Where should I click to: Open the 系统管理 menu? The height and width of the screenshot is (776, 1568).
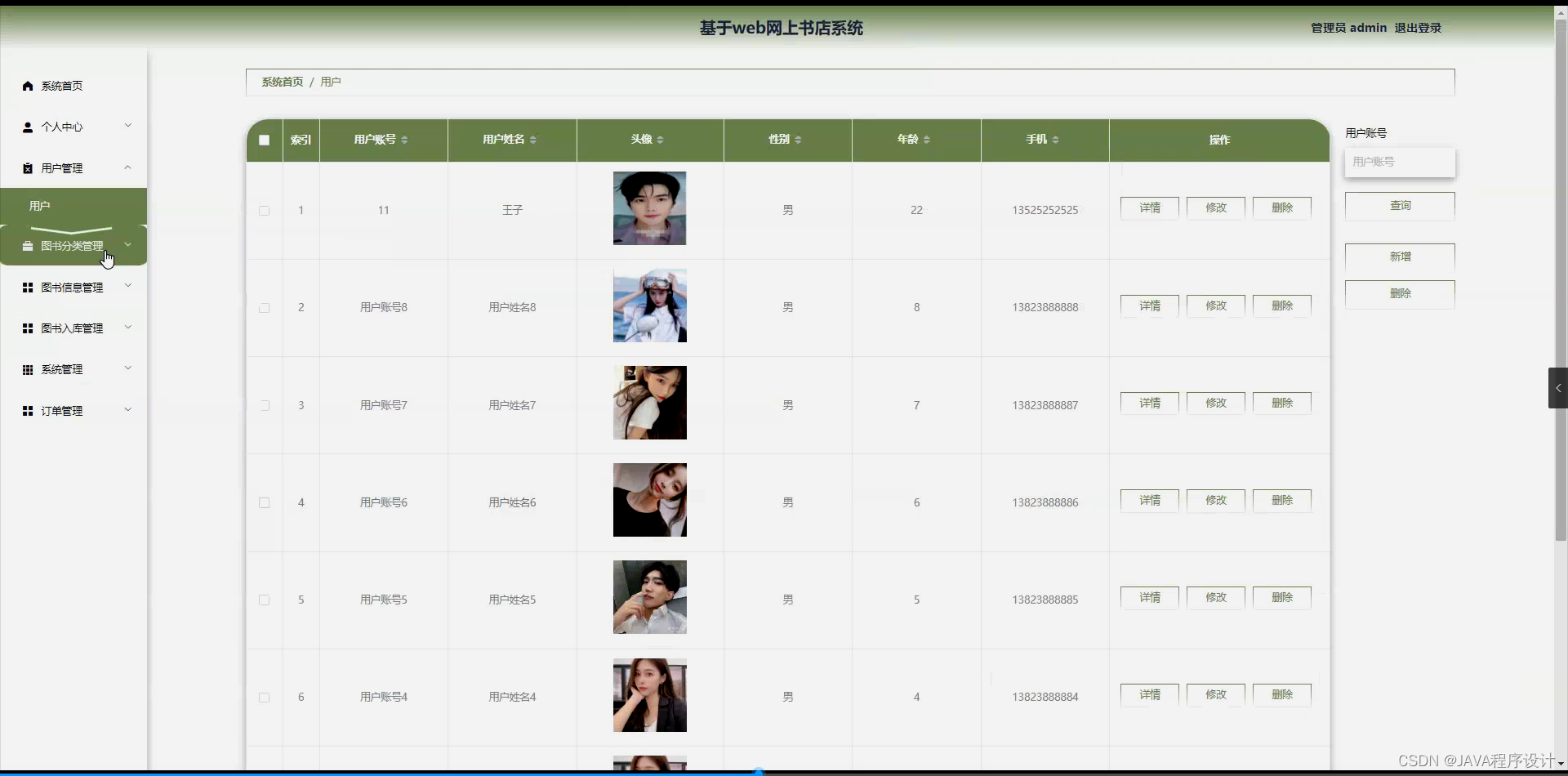pos(73,370)
